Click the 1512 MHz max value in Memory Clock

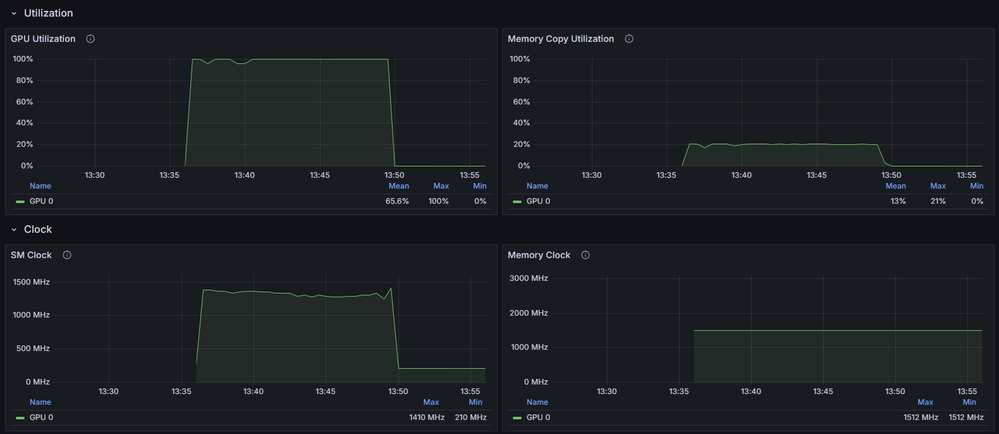tap(920, 417)
